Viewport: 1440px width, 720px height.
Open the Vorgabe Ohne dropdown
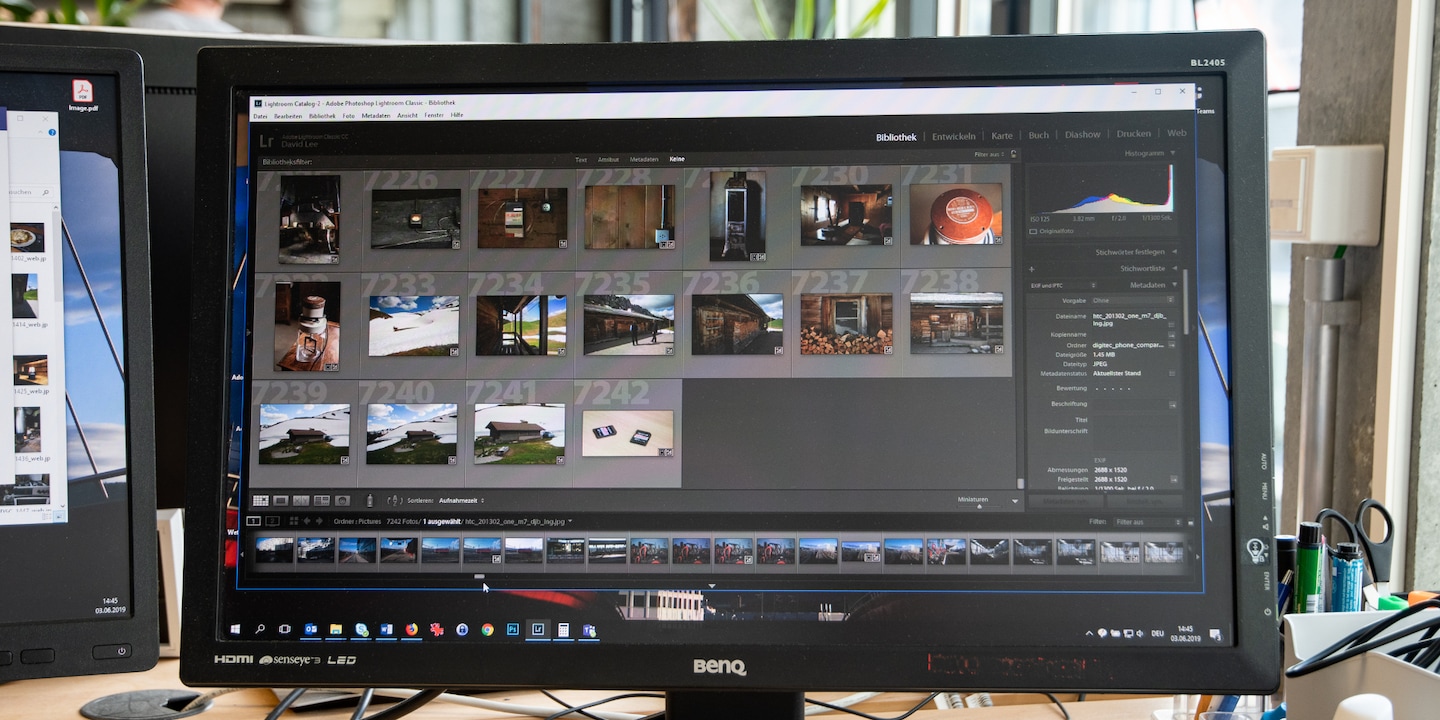tap(1132, 300)
